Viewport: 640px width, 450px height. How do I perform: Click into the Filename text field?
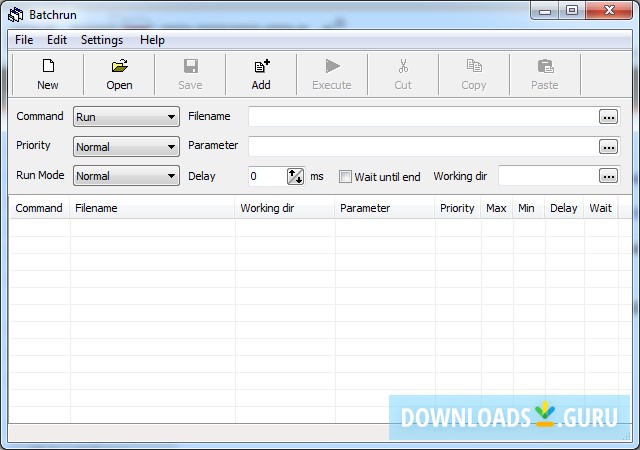coord(423,117)
